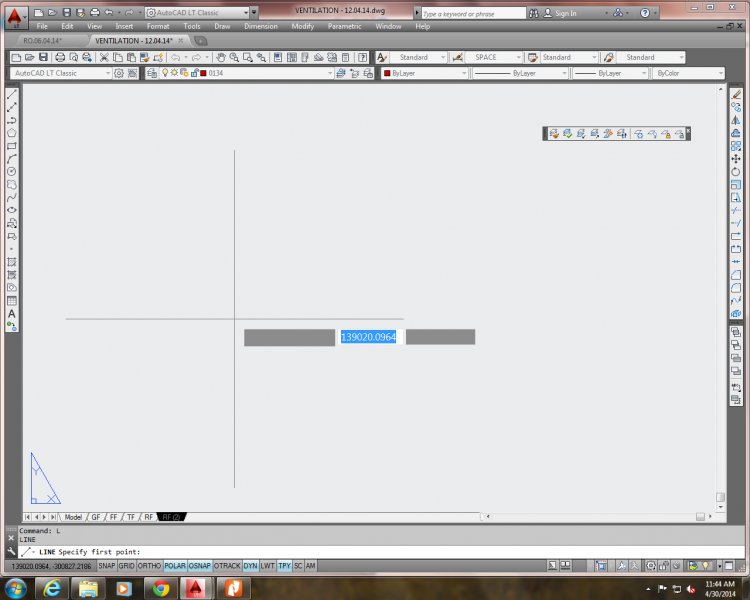
Task: Open the Parametric menu
Action: click(x=344, y=26)
